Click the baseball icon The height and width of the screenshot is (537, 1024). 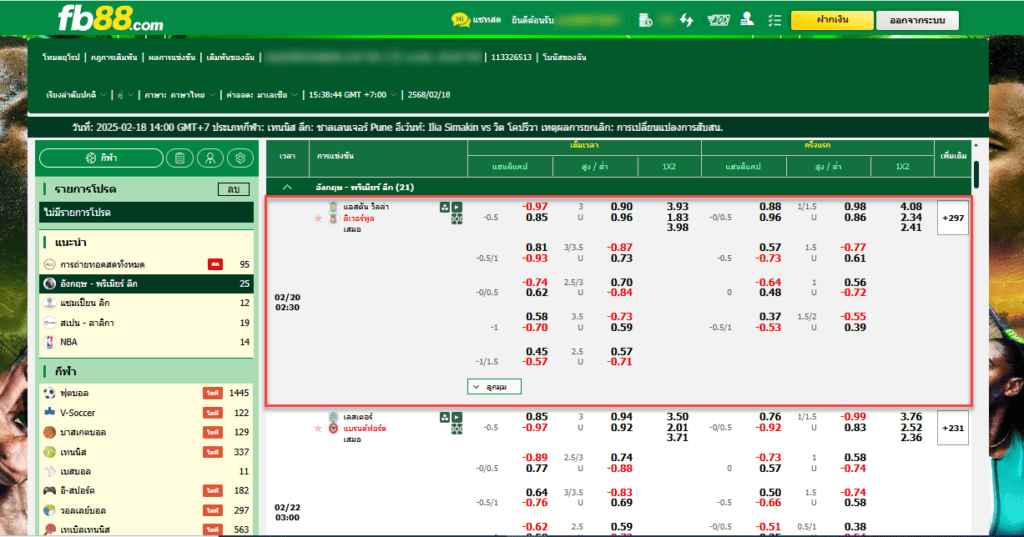pyautogui.click(x=49, y=471)
